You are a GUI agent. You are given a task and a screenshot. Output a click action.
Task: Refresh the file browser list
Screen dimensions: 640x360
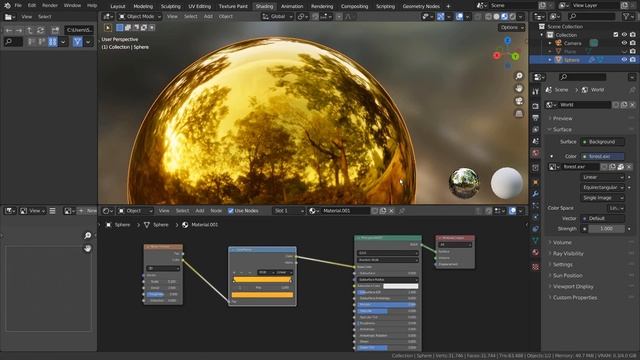coord(40,30)
